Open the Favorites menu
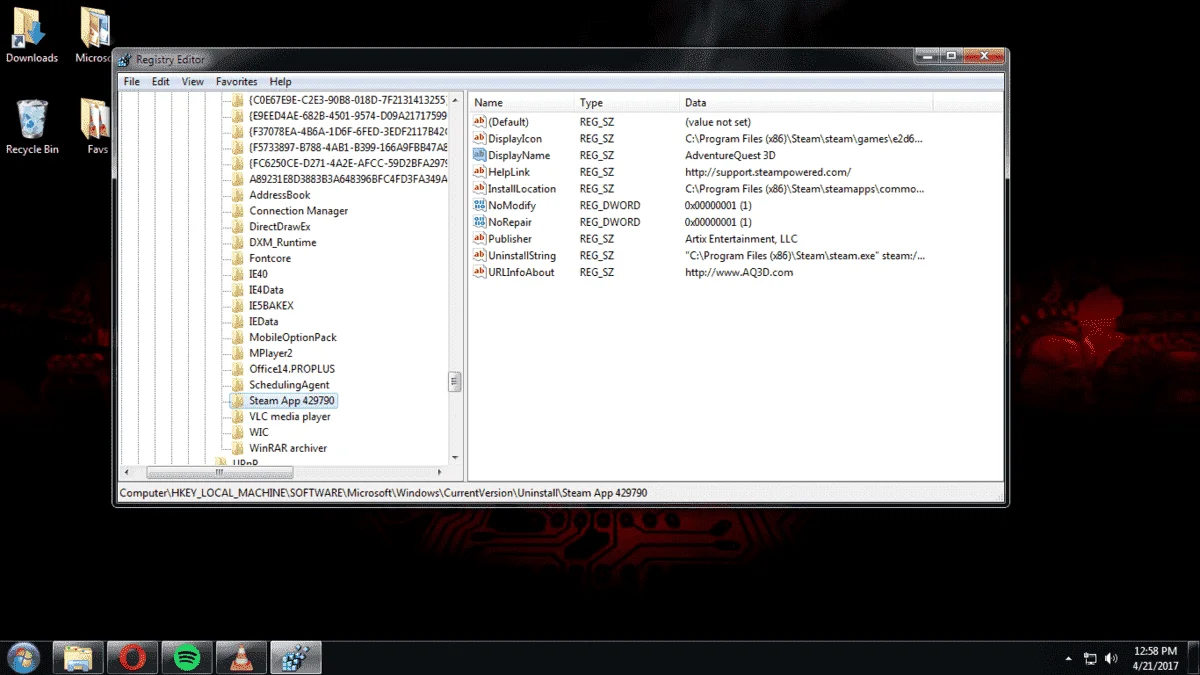Screen dimensions: 1200x675 pyautogui.click(x=236, y=81)
